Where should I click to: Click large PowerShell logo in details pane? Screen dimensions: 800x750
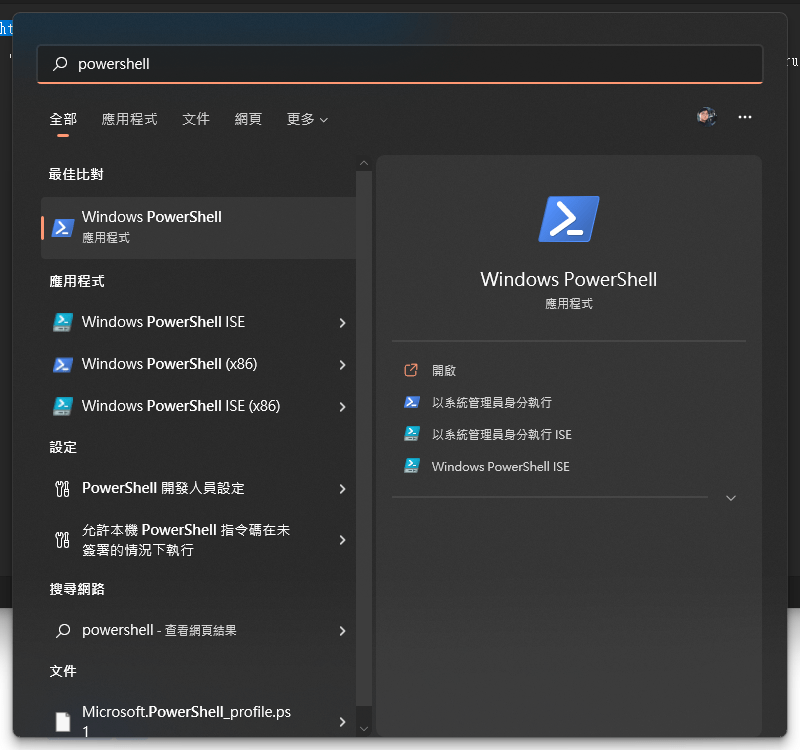[569, 219]
